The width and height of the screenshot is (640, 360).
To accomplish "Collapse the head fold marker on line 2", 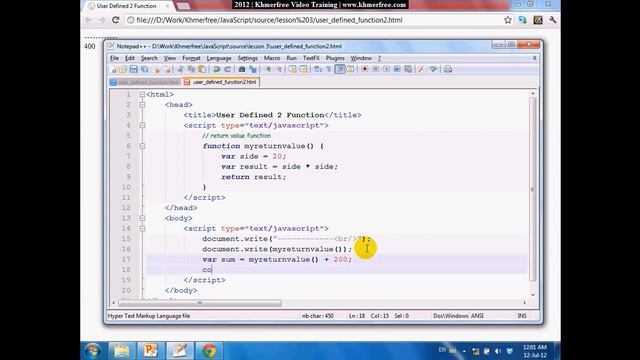I will [x=142, y=105].
